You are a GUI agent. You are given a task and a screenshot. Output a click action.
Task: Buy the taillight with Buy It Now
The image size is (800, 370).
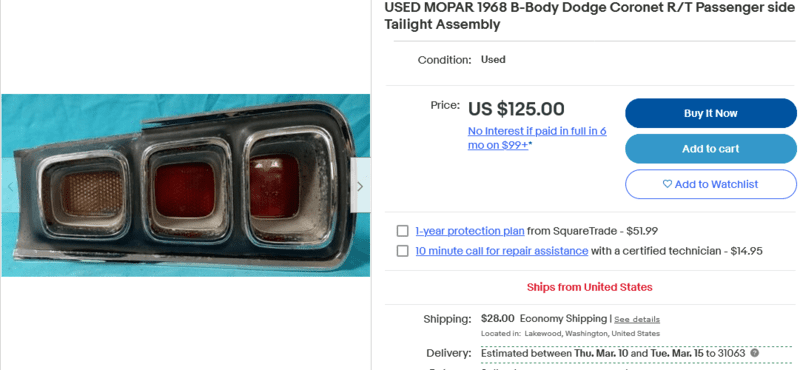point(710,113)
